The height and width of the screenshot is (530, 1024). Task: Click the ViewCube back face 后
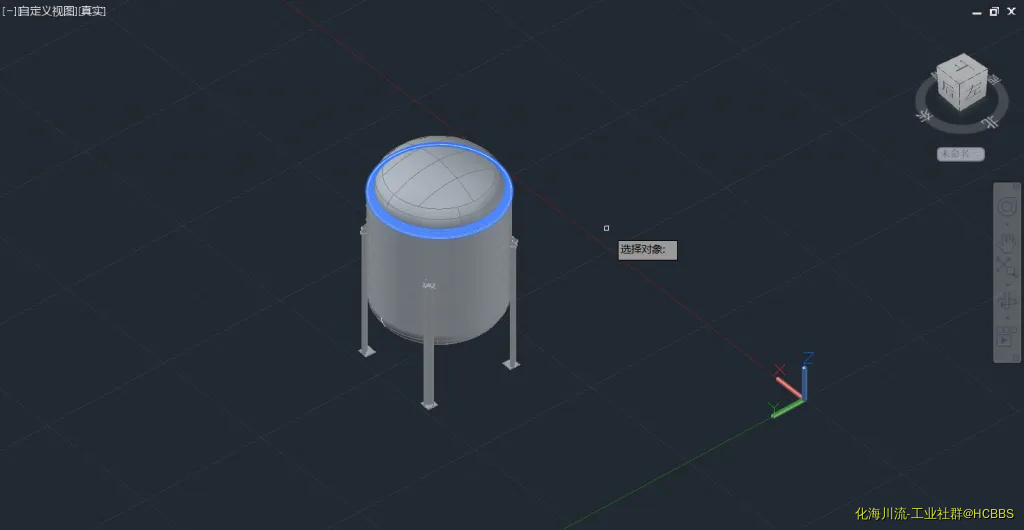pos(948,91)
